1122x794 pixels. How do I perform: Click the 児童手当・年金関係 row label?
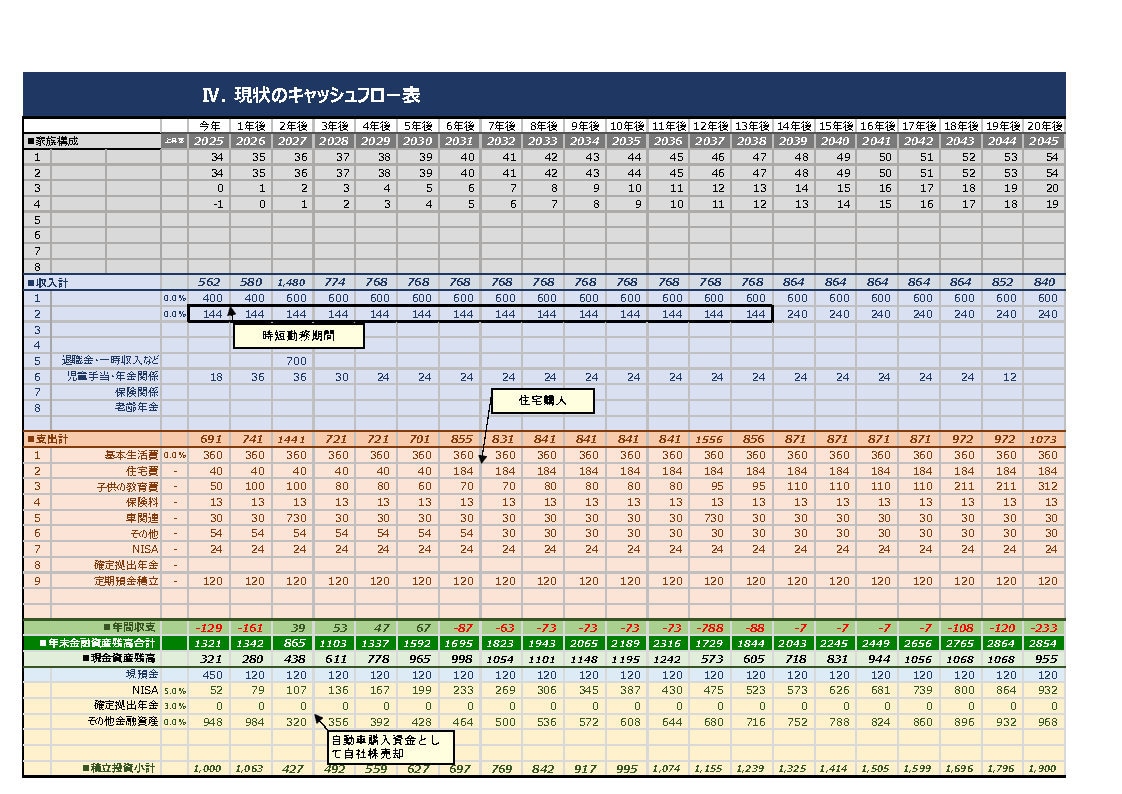point(113,376)
